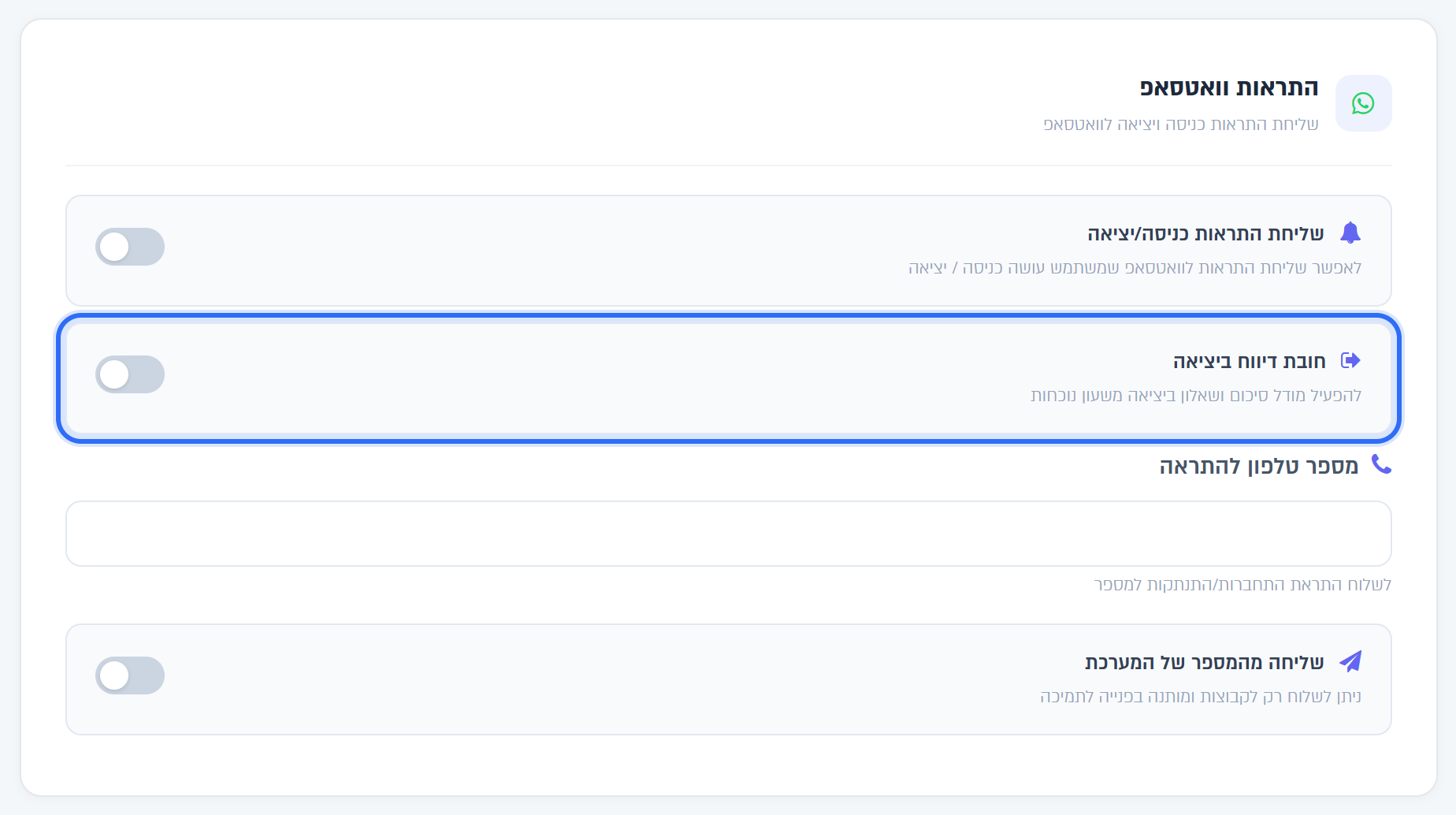Click description about summary modal on clock-out

1196,396
